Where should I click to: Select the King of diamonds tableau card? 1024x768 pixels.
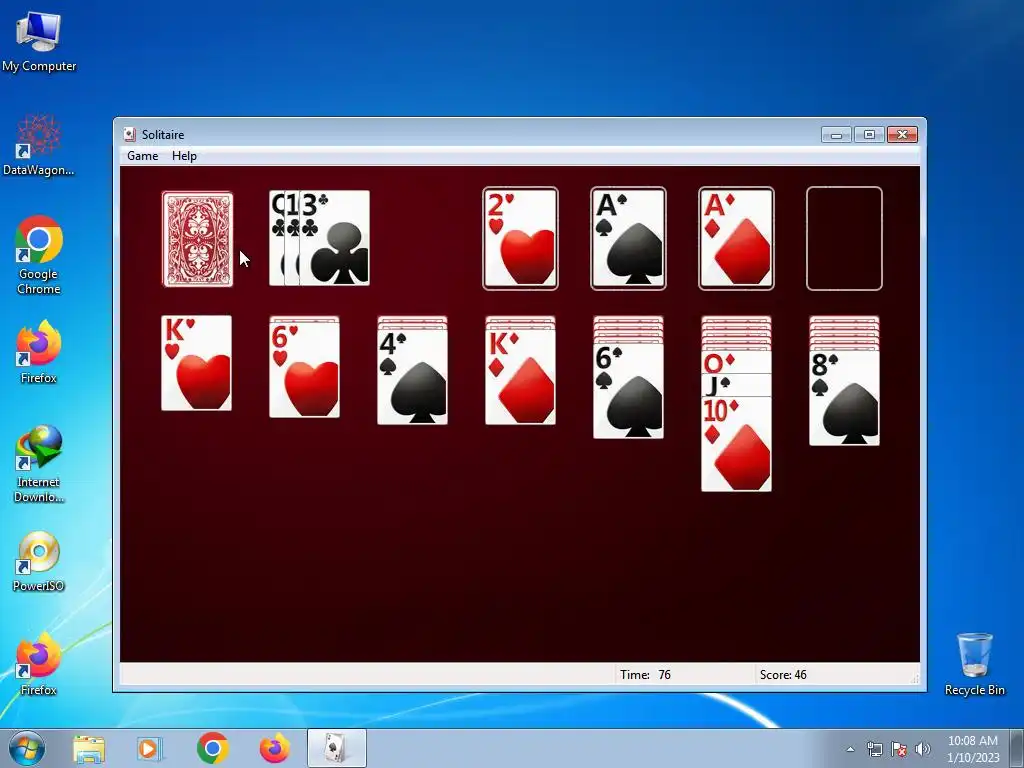[520, 377]
